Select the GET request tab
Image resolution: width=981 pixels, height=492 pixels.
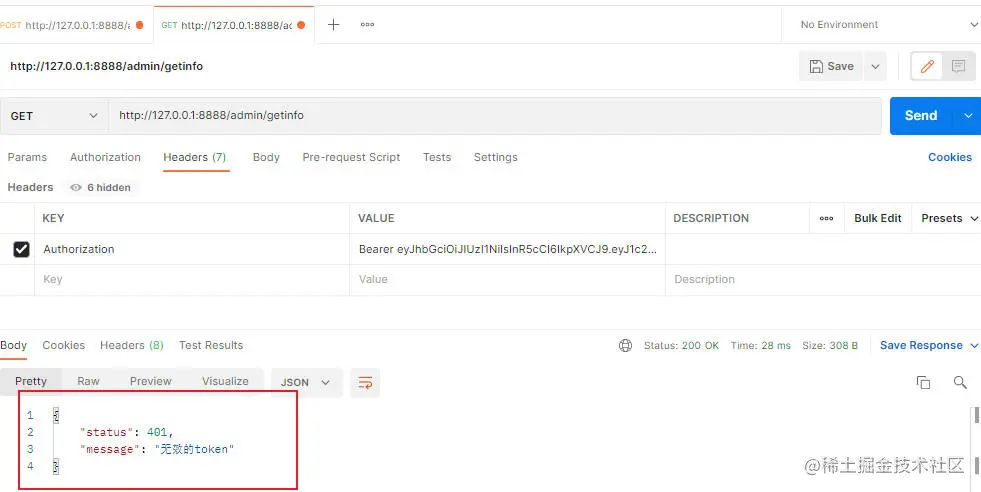pyautogui.click(x=233, y=25)
